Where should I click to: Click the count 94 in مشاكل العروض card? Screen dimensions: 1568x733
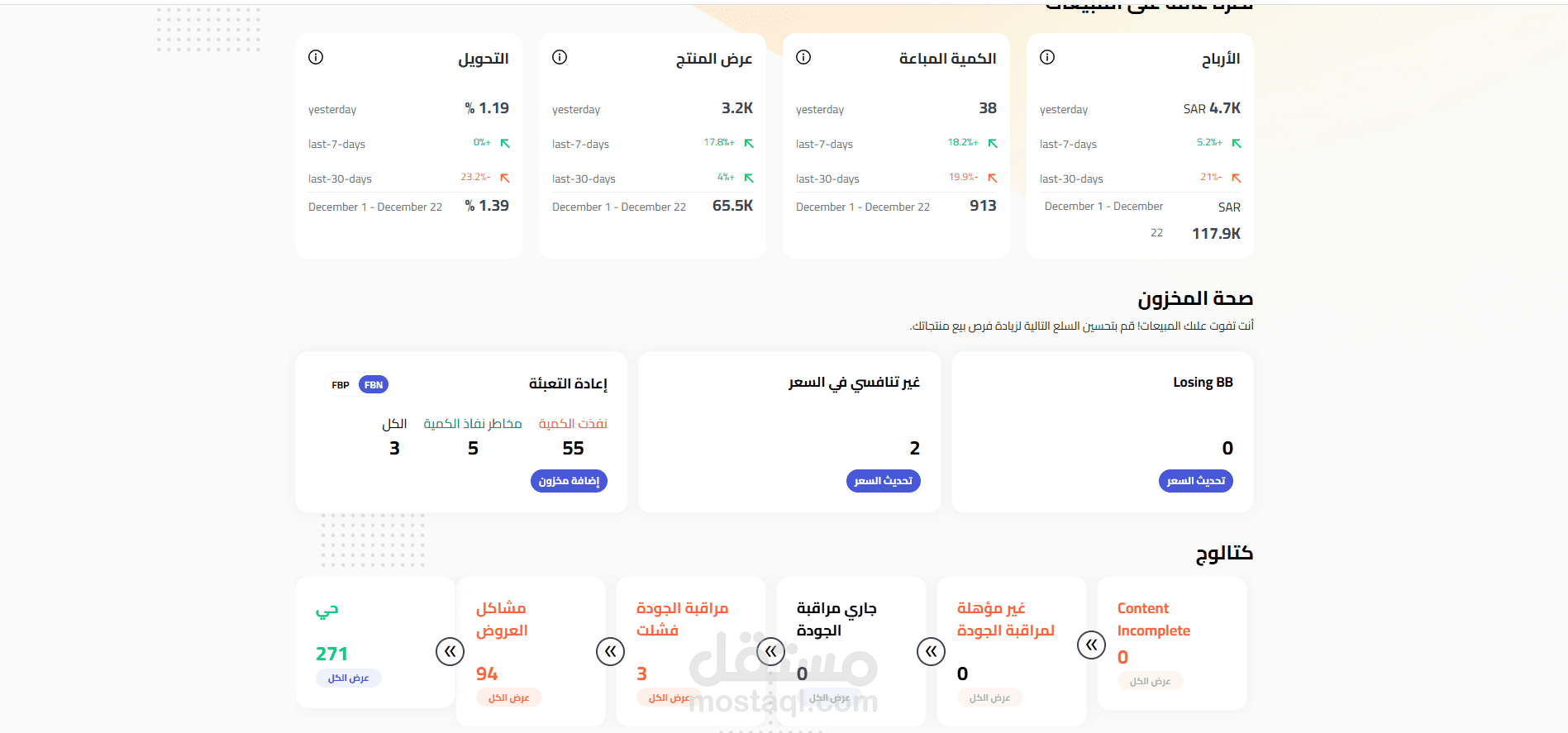click(487, 674)
